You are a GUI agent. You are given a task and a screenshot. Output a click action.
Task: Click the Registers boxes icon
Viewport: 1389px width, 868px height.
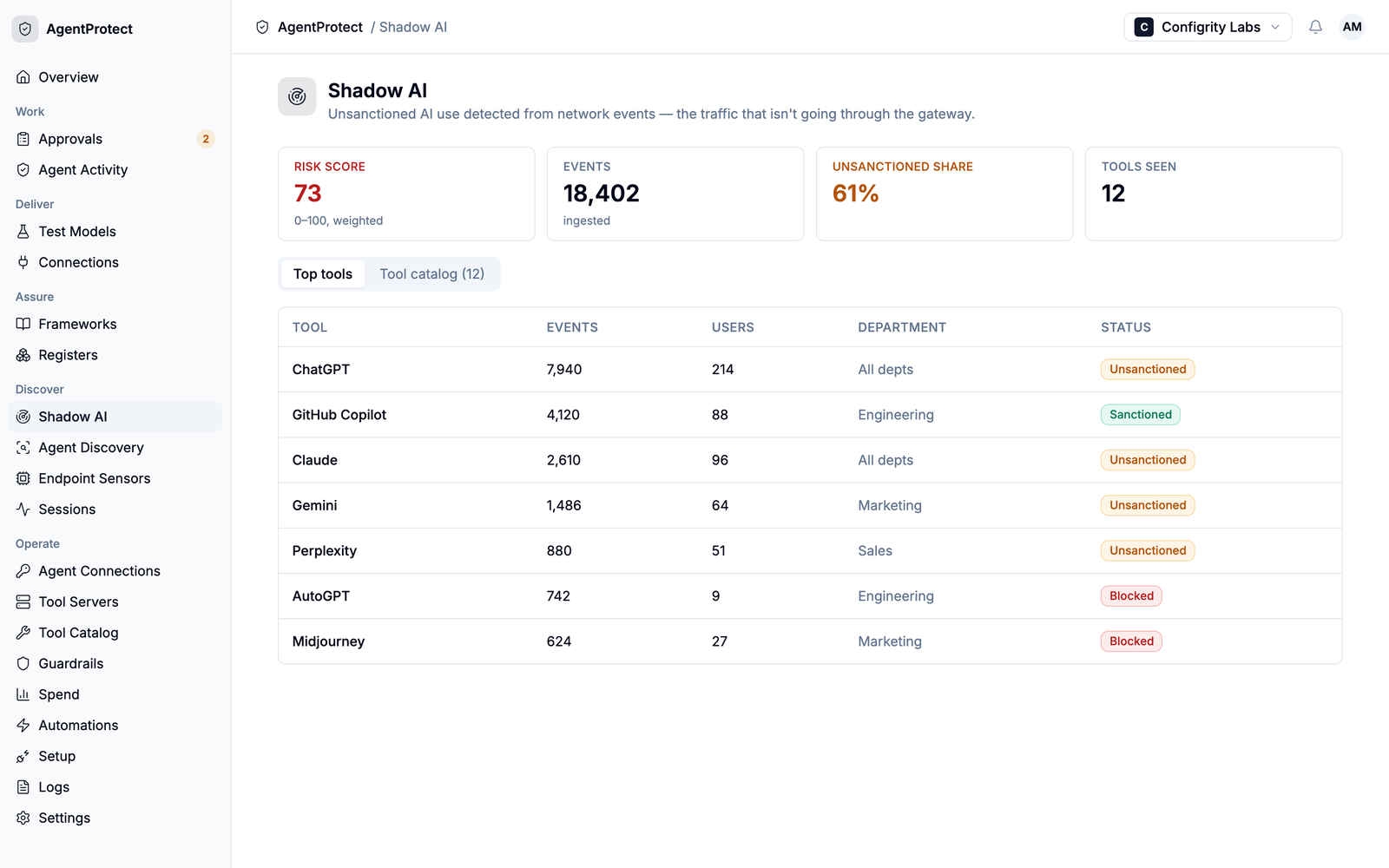(23, 355)
